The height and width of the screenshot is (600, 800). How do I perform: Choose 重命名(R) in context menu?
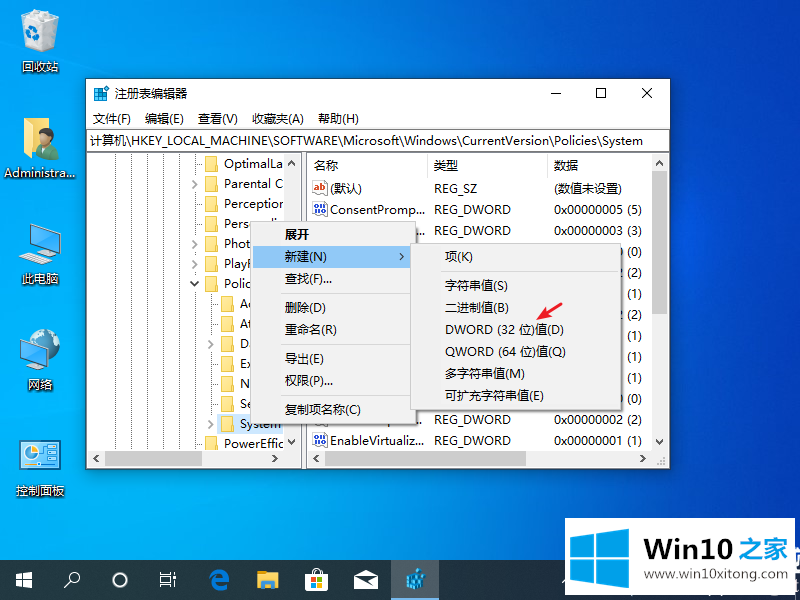332,330
